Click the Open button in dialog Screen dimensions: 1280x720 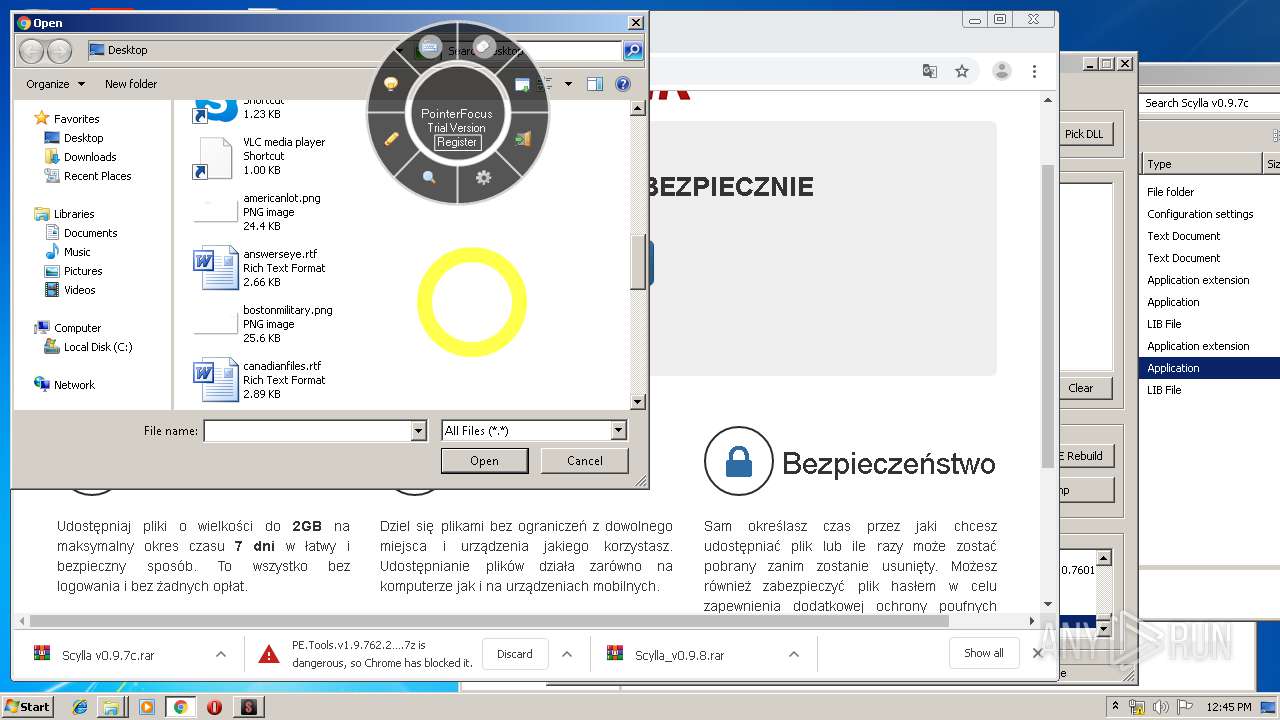[484, 461]
